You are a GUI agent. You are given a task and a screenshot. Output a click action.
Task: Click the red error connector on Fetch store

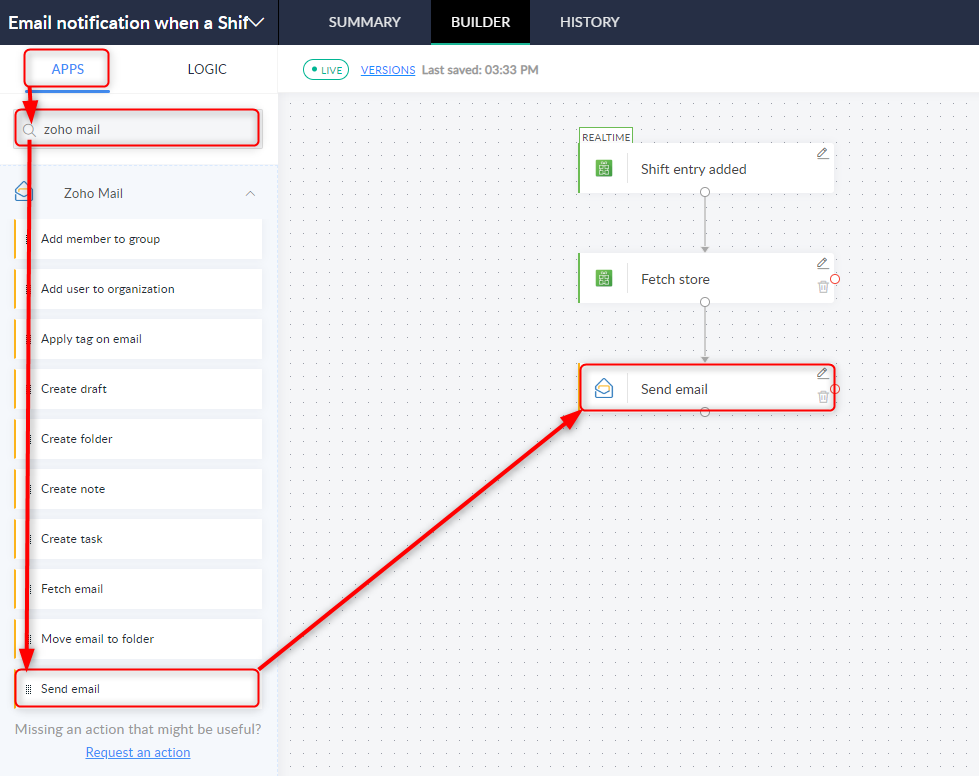pos(834,279)
